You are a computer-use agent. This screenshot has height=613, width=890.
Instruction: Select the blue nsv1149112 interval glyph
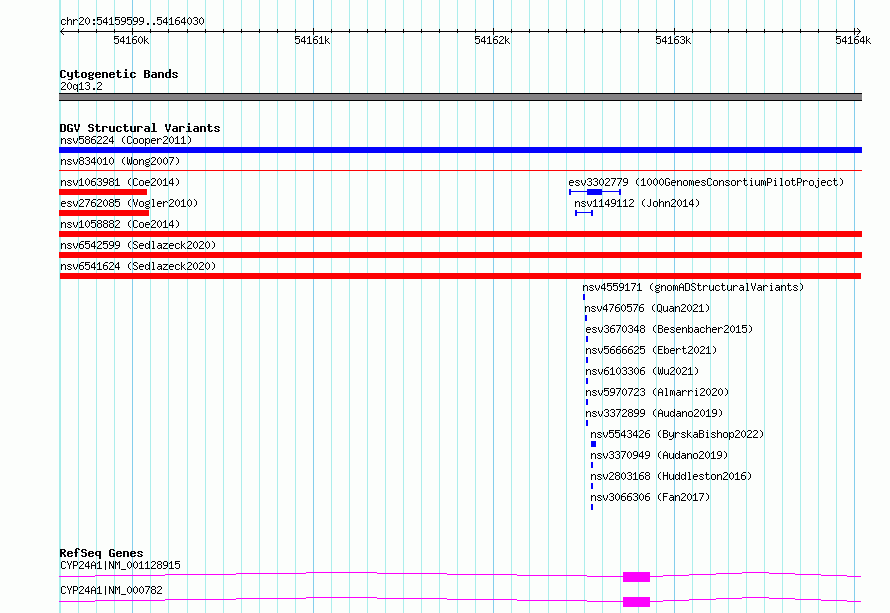coord(584,213)
